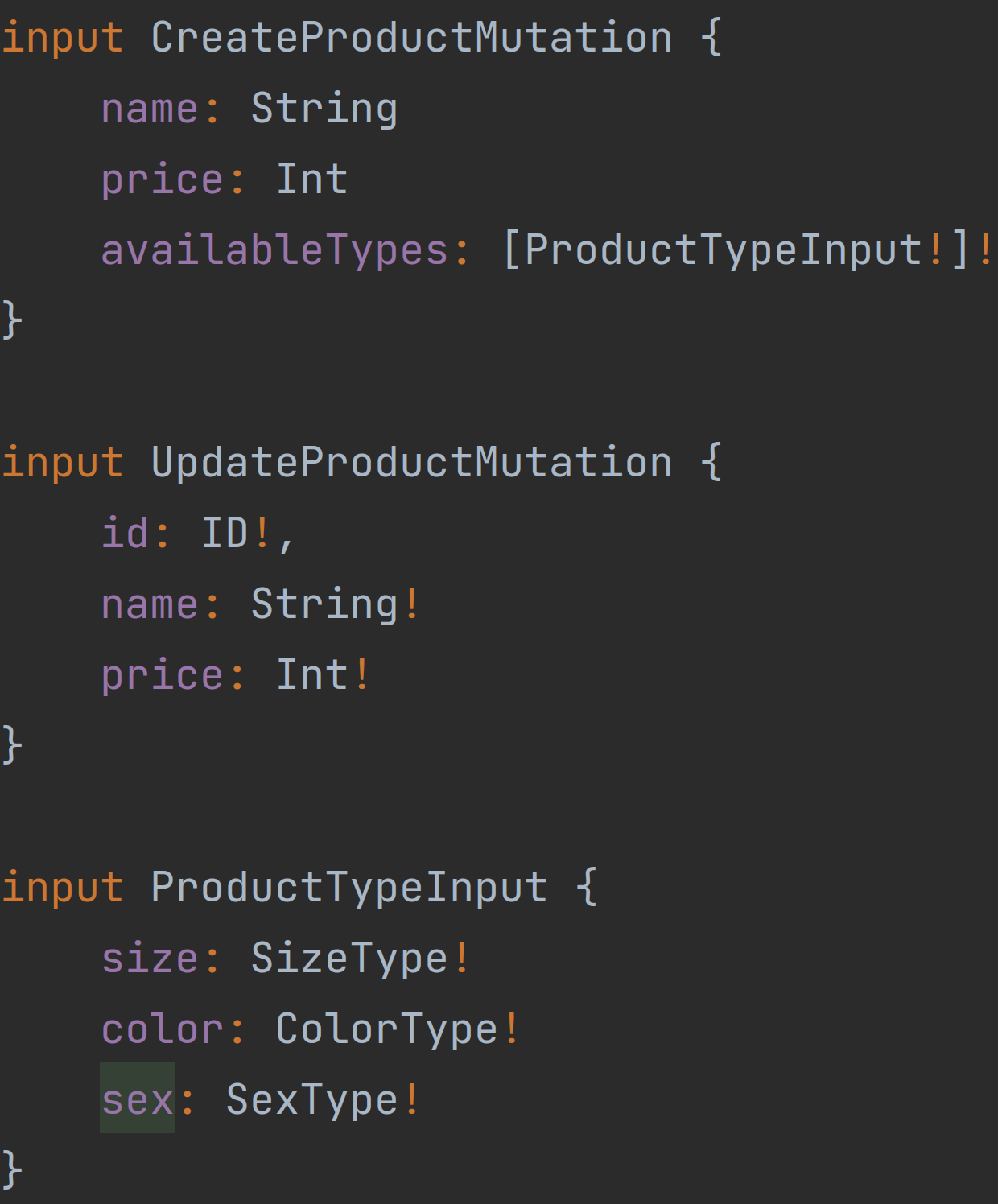Image resolution: width=998 pixels, height=1204 pixels.
Task: Click the 'id' field in UpdateProductMutation
Action: point(126,534)
